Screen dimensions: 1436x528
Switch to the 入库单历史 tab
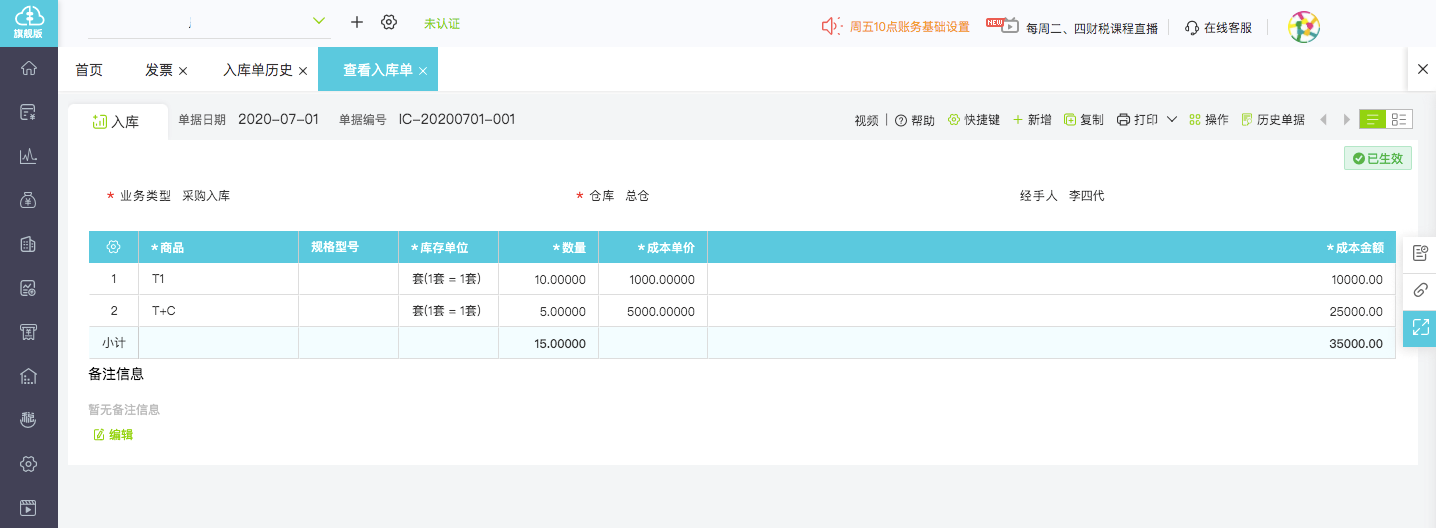pyautogui.click(x=257, y=70)
